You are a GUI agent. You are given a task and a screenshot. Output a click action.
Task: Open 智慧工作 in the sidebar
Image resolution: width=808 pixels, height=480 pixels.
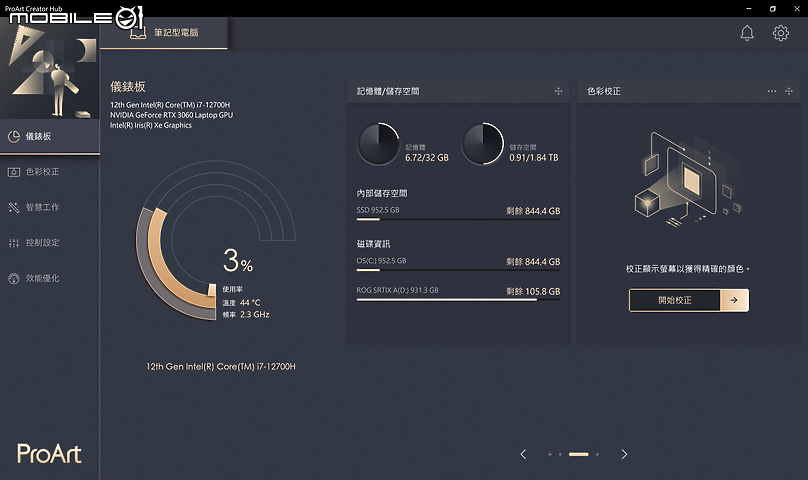pos(49,207)
